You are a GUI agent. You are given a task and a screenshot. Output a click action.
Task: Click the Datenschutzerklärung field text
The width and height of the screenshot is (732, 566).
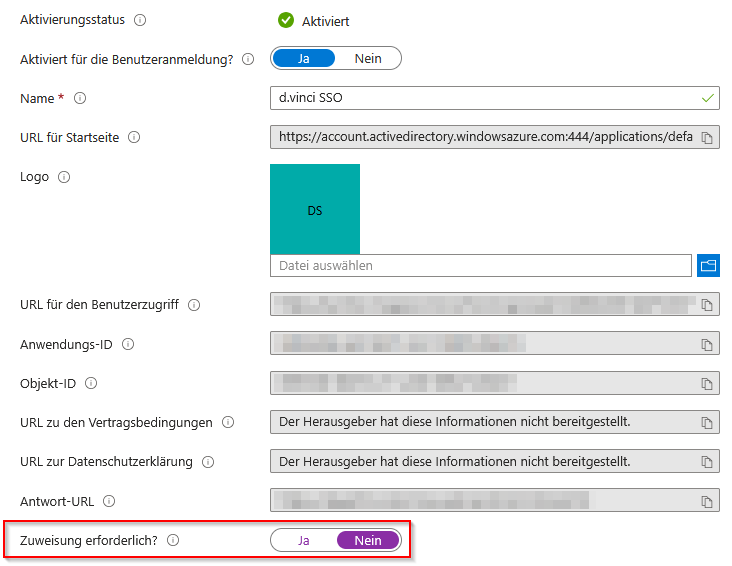(x=455, y=461)
